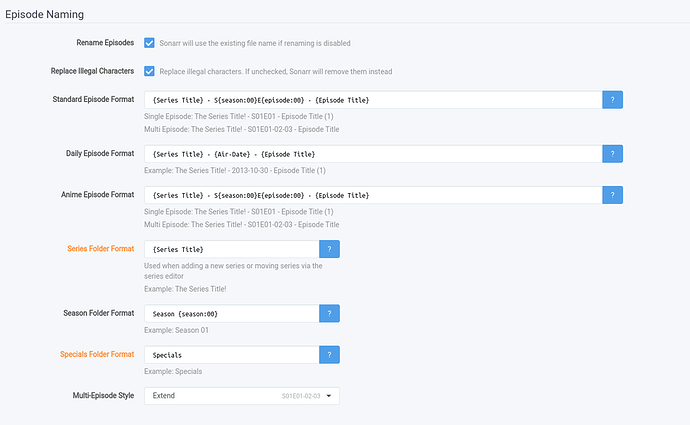Click the Series Folder Format input field

[x=231, y=249]
